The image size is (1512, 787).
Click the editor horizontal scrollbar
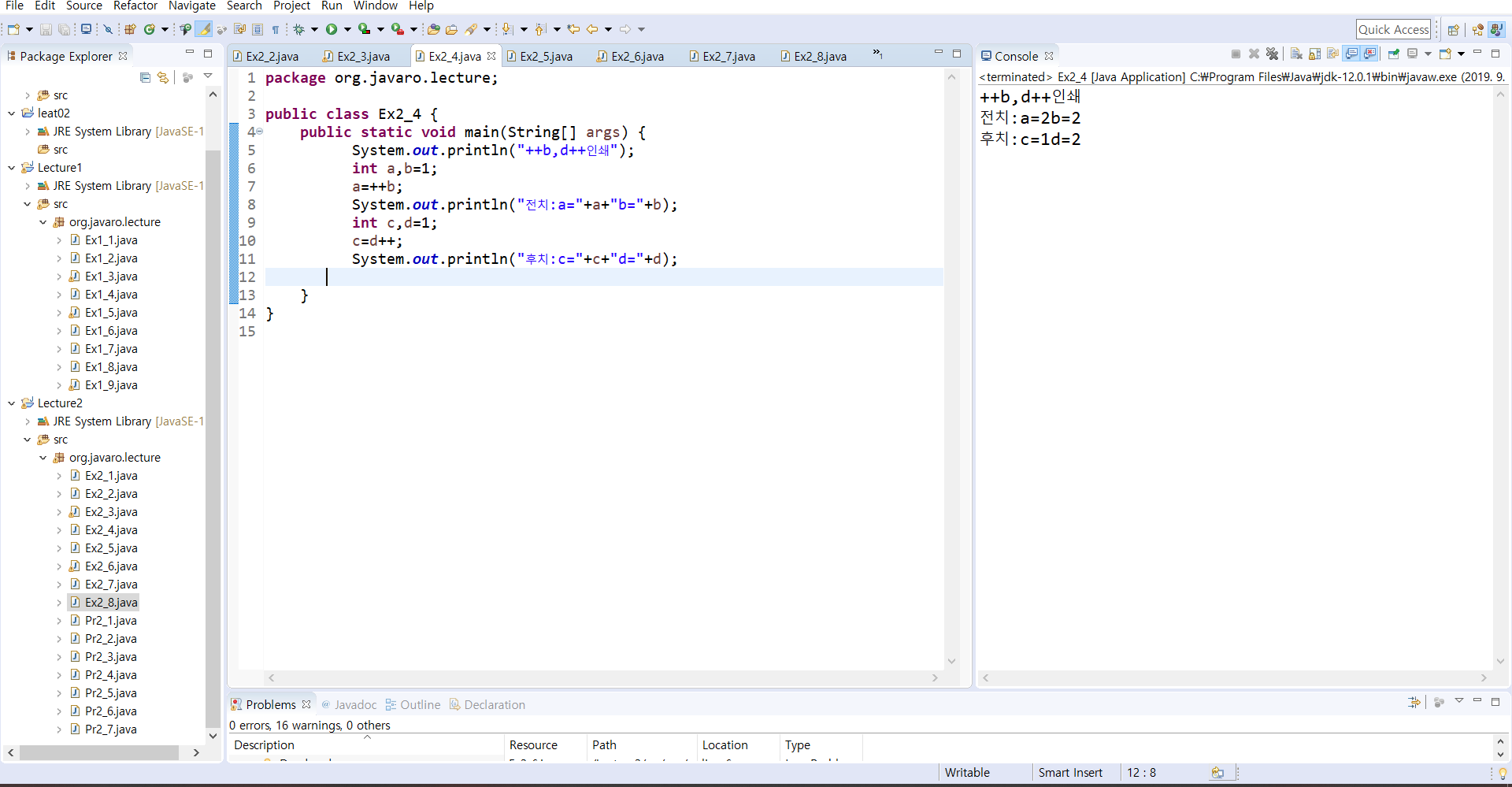pos(603,678)
